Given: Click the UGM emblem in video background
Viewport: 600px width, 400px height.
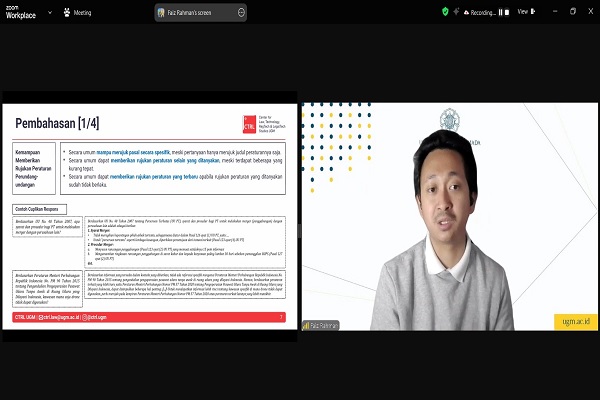Looking at the screenshot, I should 450,119.
